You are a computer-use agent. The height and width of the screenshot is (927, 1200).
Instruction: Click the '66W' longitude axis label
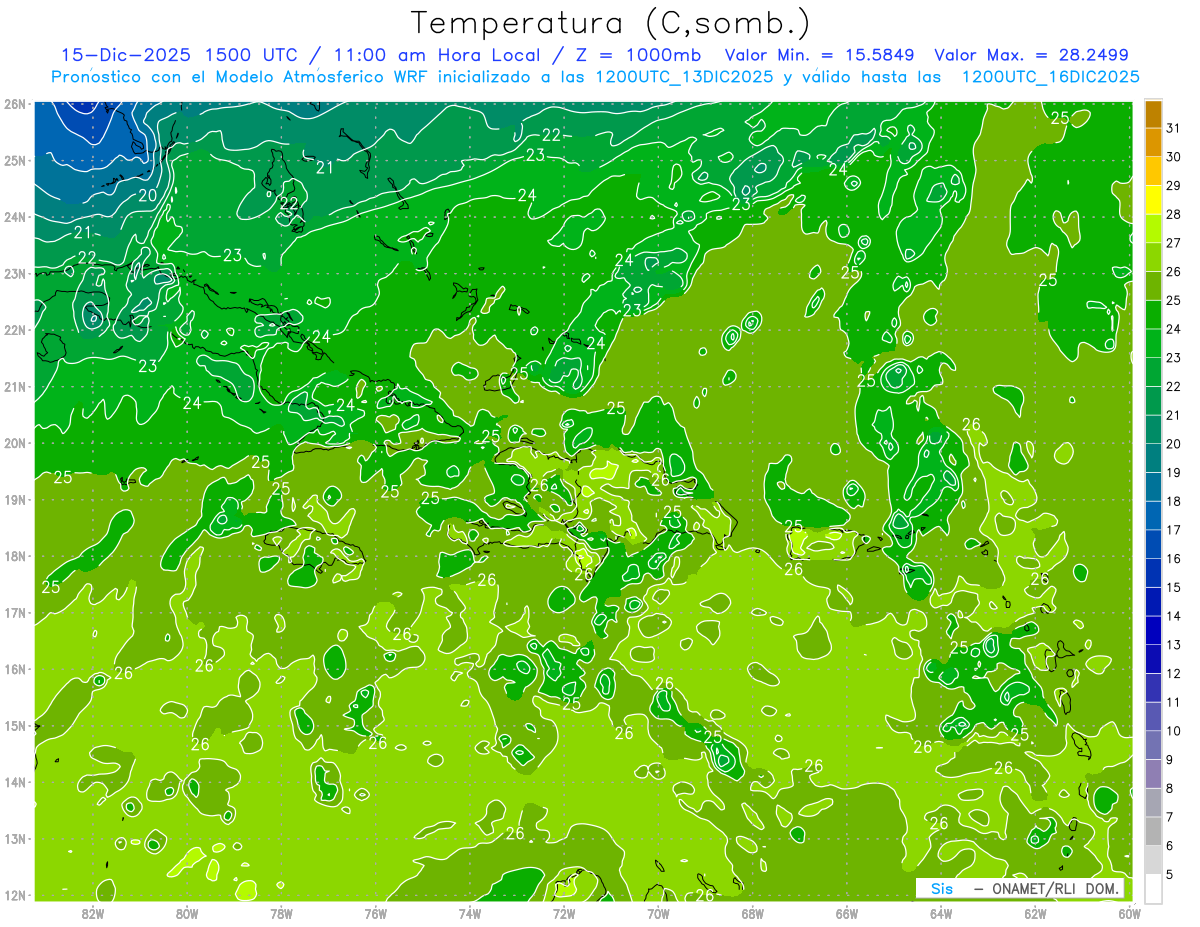point(847,913)
